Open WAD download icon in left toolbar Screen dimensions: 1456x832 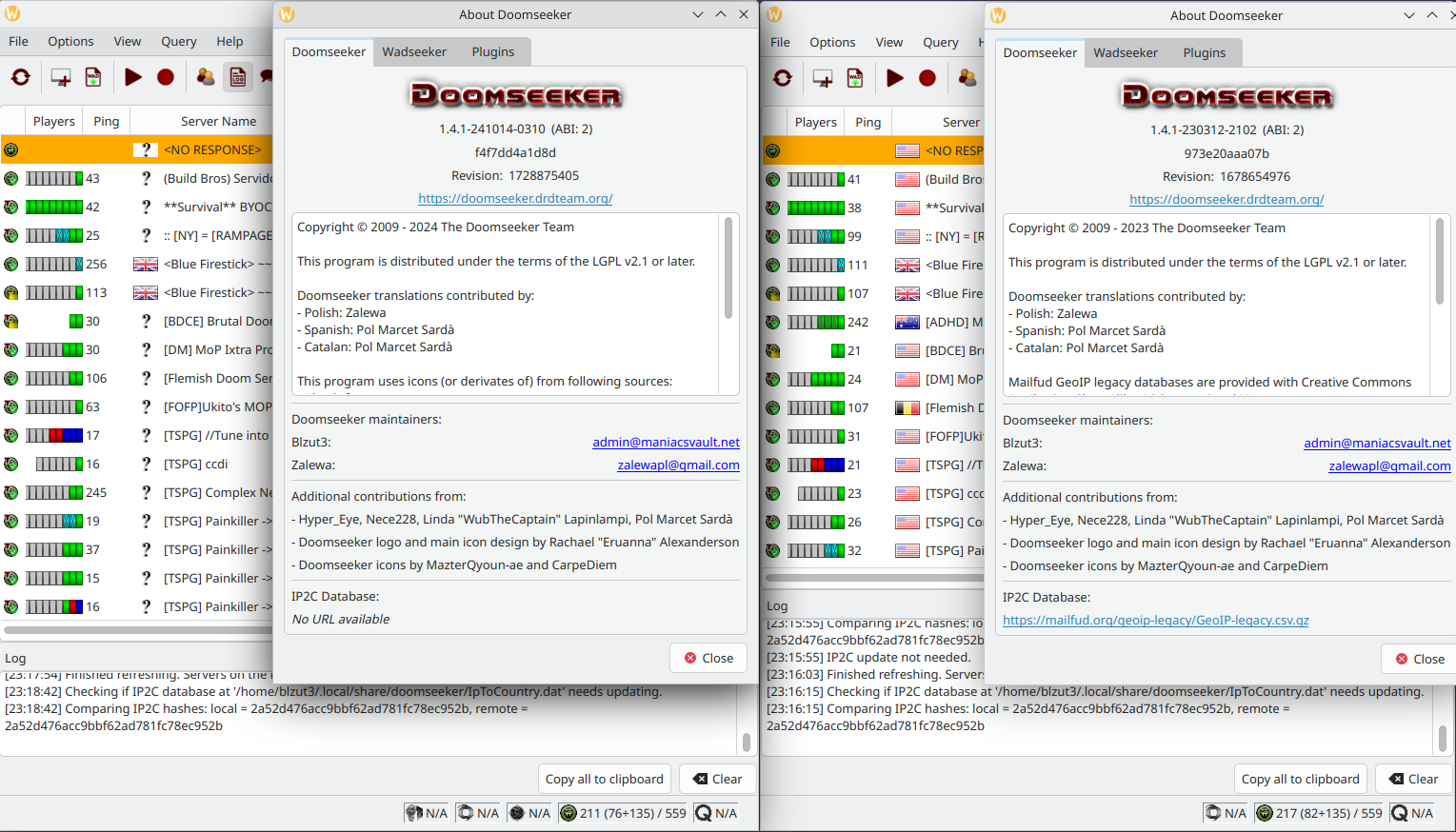(x=93, y=78)
